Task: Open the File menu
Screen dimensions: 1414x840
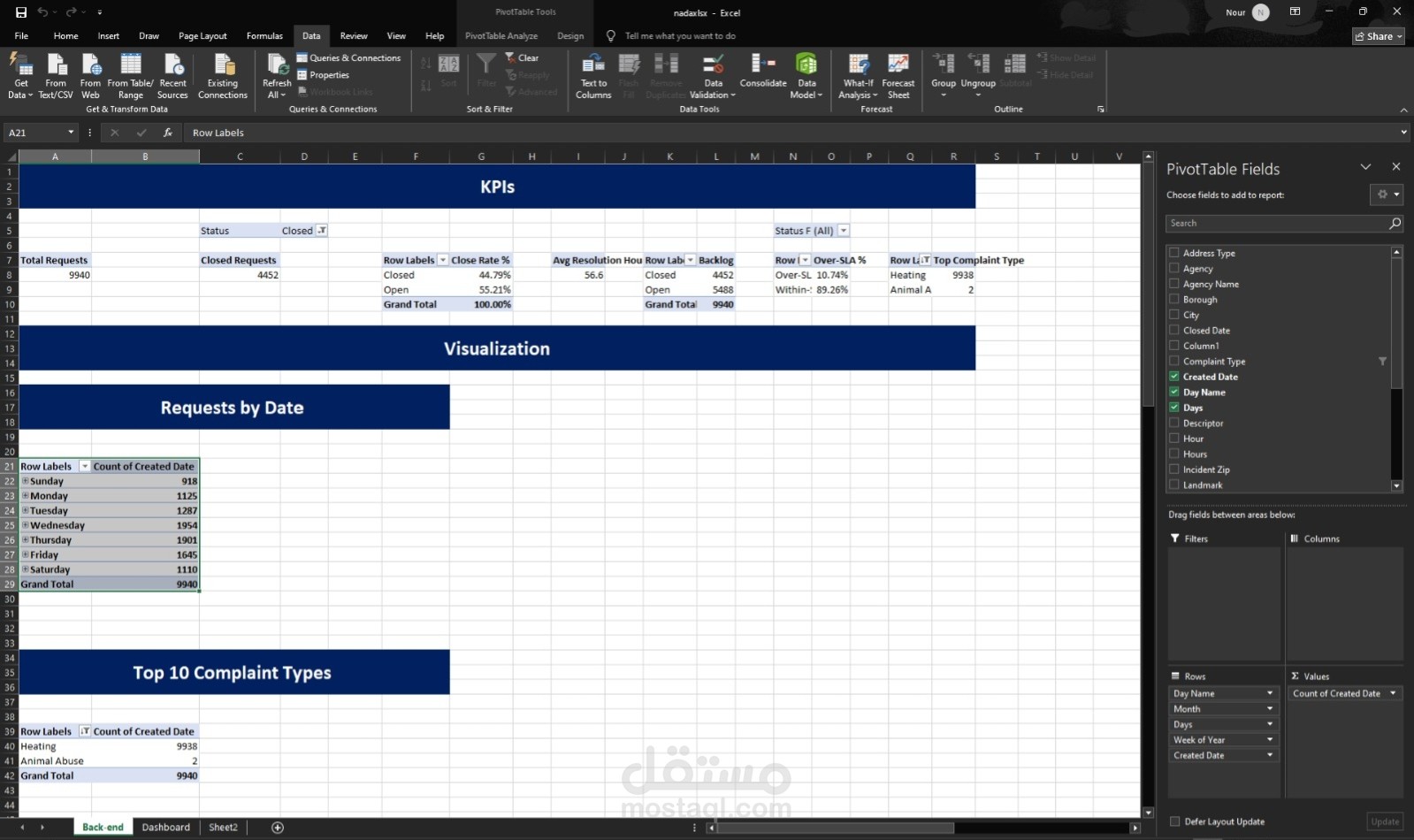Action: pos(21,36)
